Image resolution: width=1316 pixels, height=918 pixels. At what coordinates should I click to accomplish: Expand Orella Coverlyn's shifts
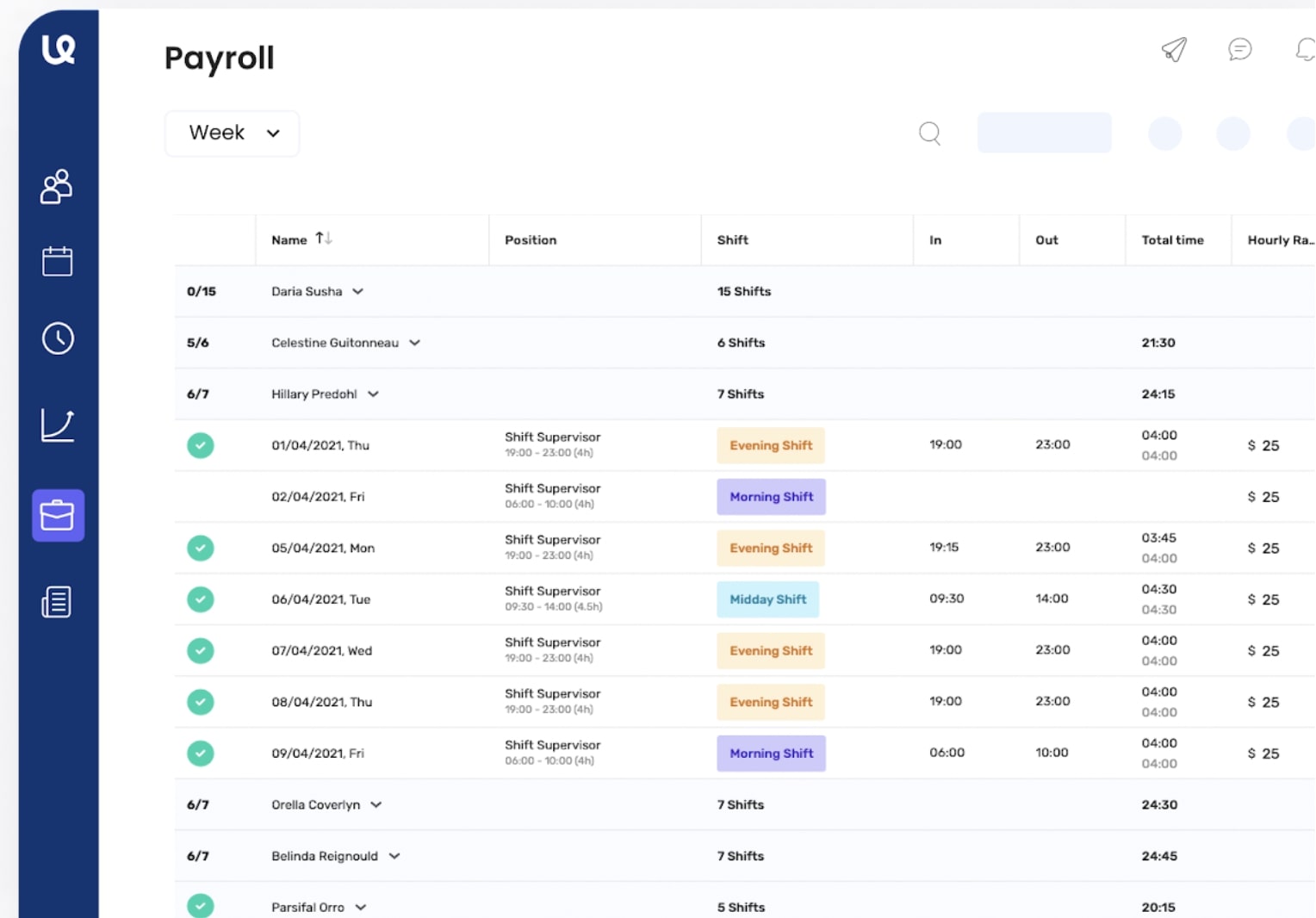coord(375,804)
